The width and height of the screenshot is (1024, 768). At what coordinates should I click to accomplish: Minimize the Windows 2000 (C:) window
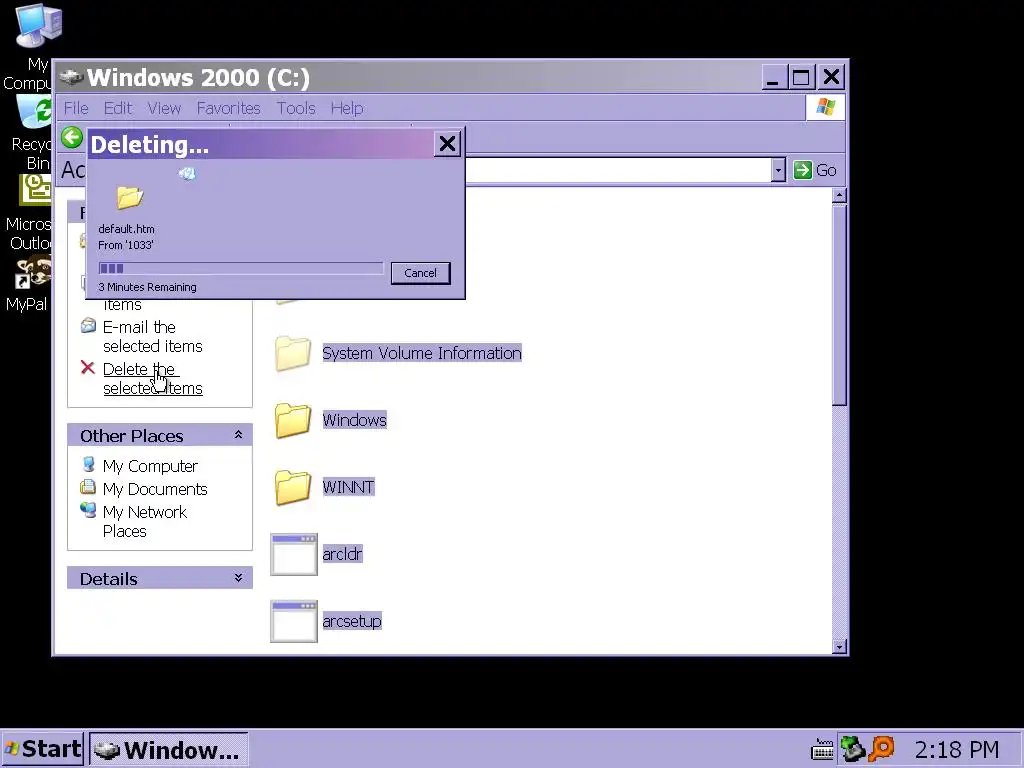click(x=773, y=77)
